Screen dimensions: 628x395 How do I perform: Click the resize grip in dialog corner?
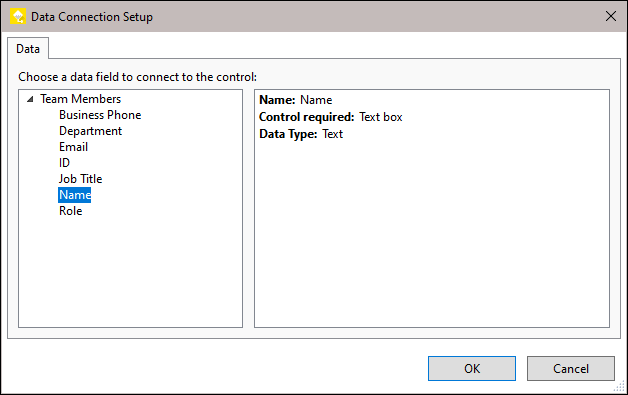[x=620, y=387]
